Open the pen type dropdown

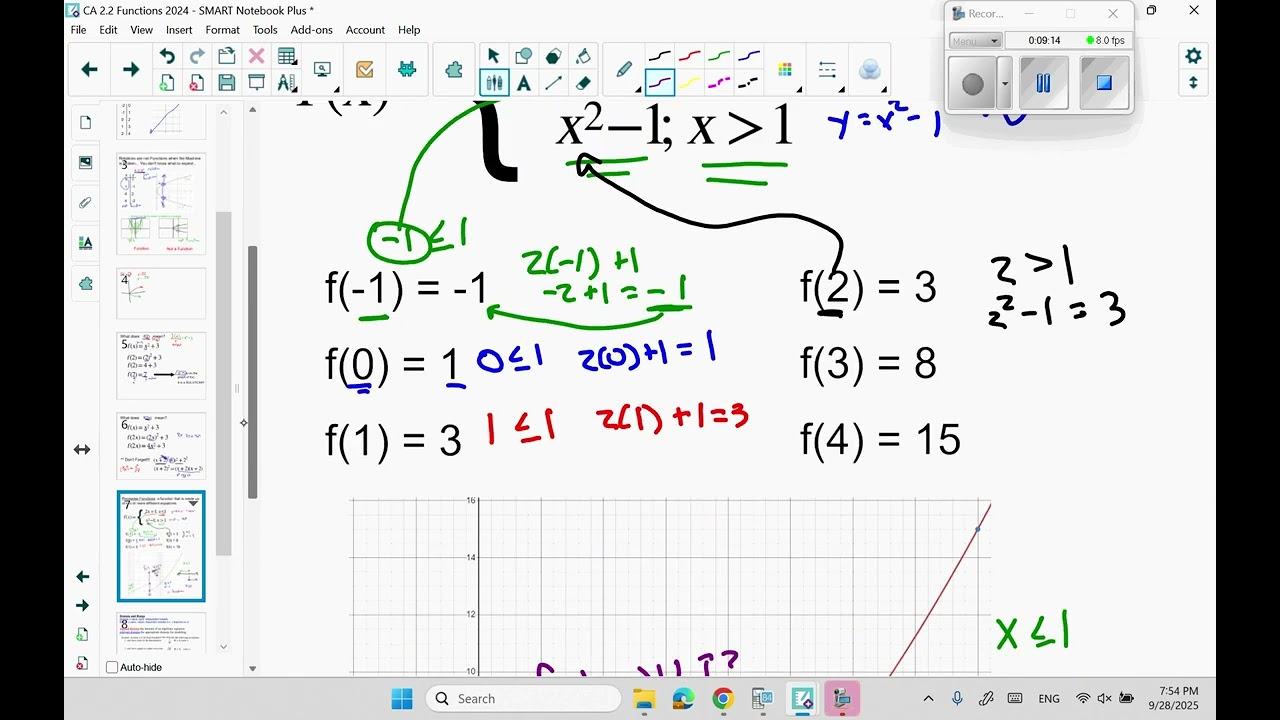point(625,70)
